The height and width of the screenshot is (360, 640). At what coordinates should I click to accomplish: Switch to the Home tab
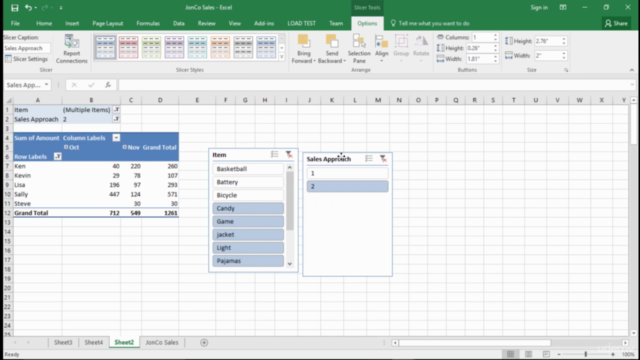click(44, 23)
